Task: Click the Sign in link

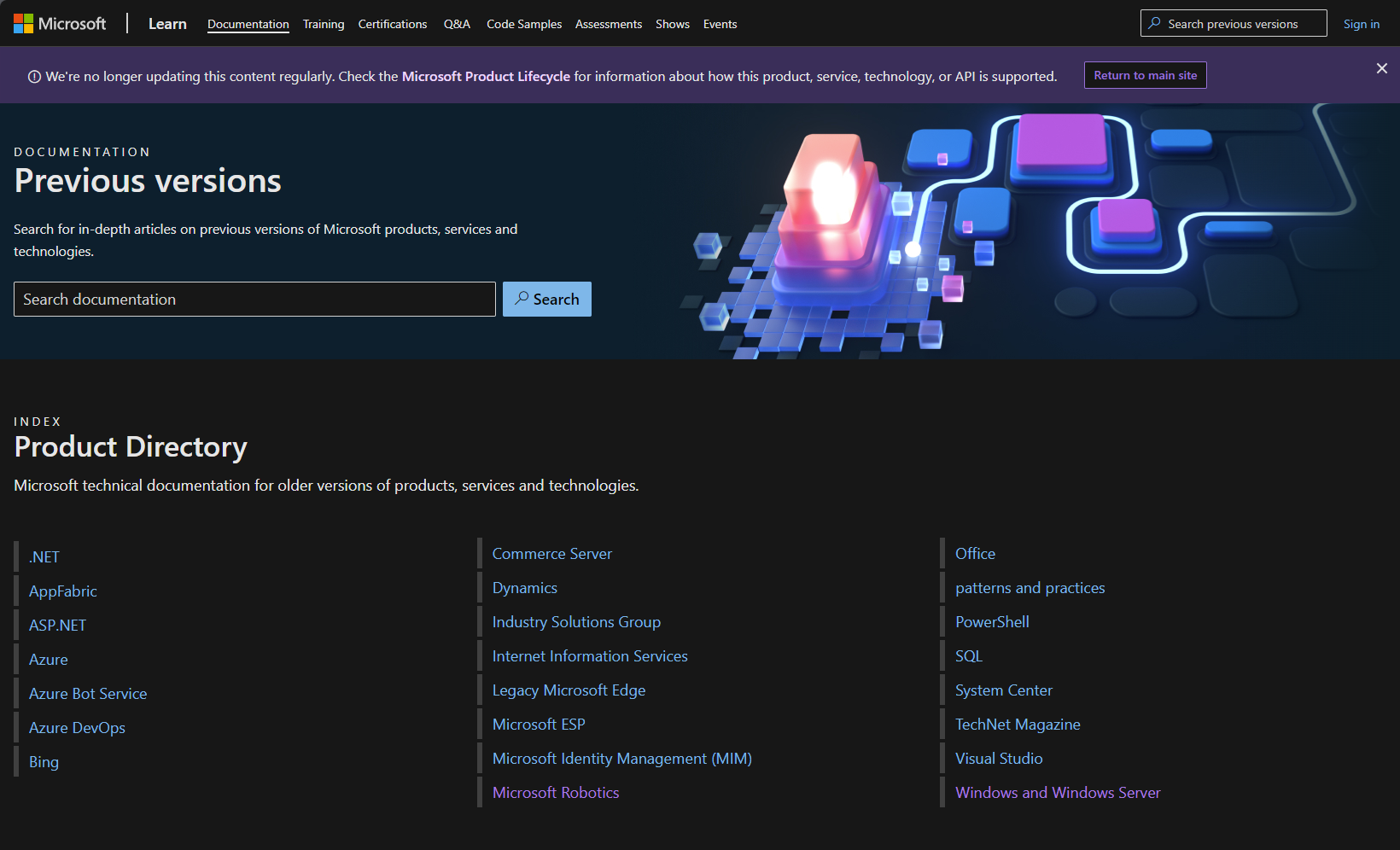Action: tap(1362, 24)
